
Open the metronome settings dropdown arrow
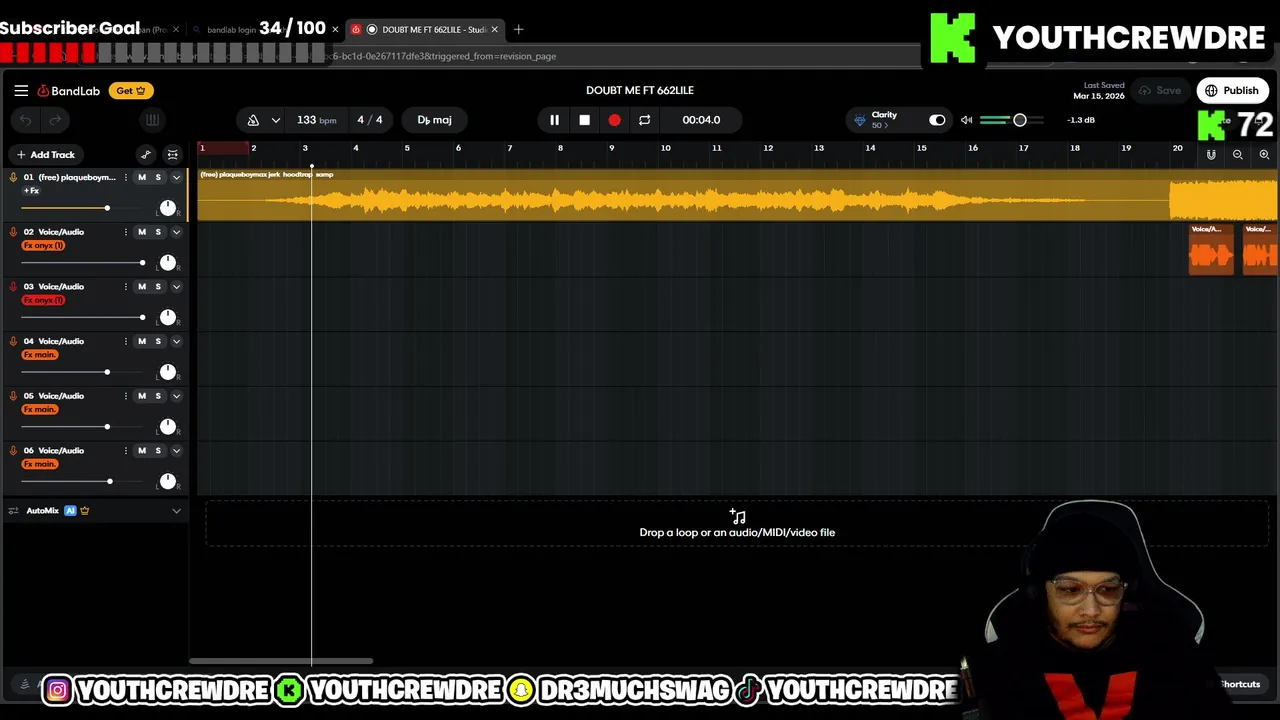275,120
